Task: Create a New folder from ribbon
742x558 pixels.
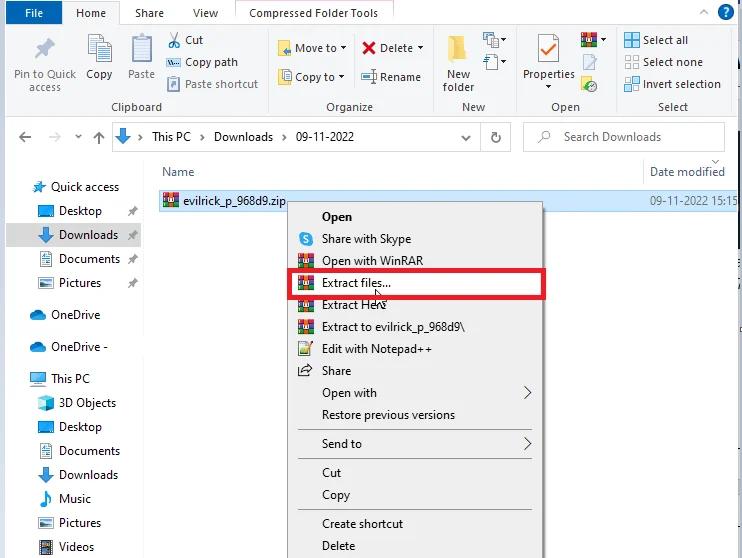Action: tap(458, 63)
